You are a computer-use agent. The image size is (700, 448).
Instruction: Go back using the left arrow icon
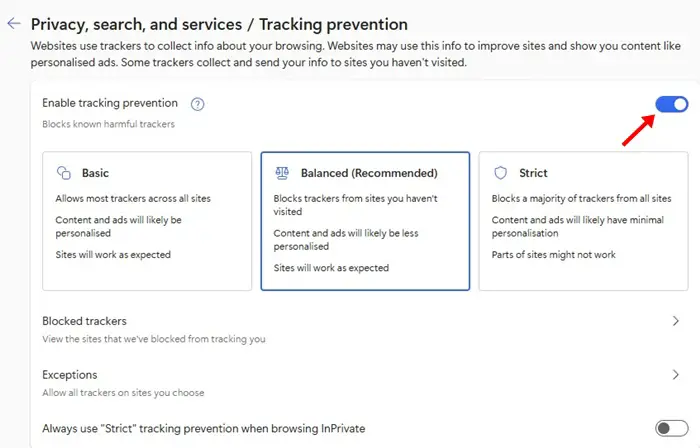coord(14,24)
